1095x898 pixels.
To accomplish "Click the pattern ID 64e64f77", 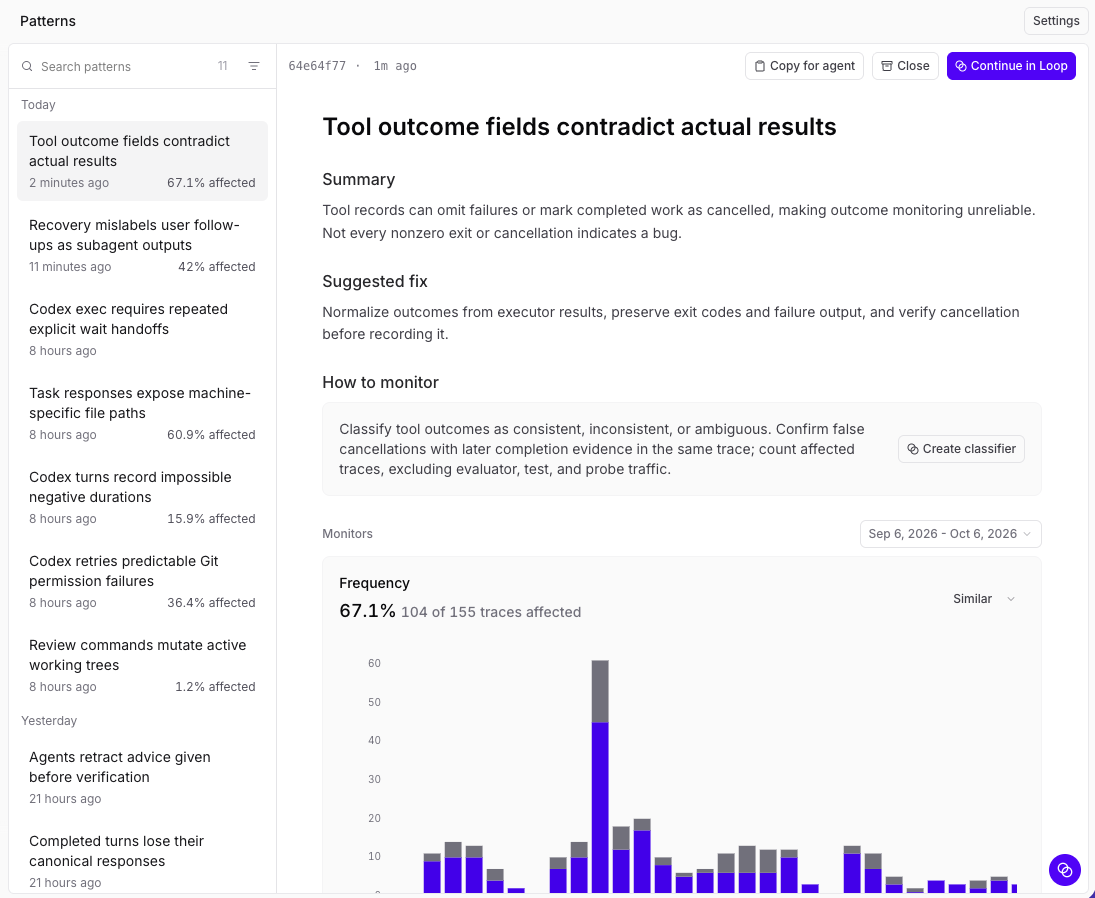I will (x=317, y=66).
